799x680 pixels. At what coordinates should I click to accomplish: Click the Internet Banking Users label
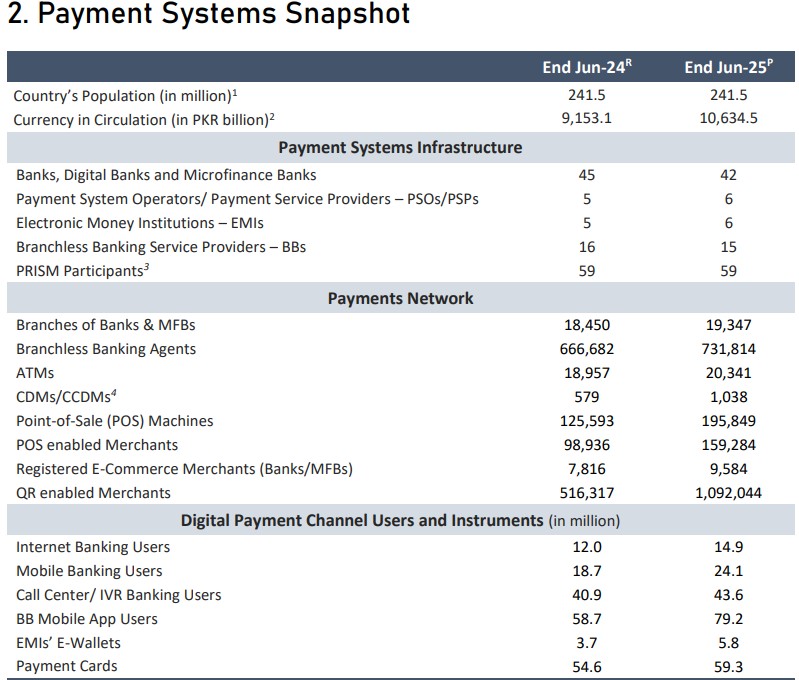[93, 547]
